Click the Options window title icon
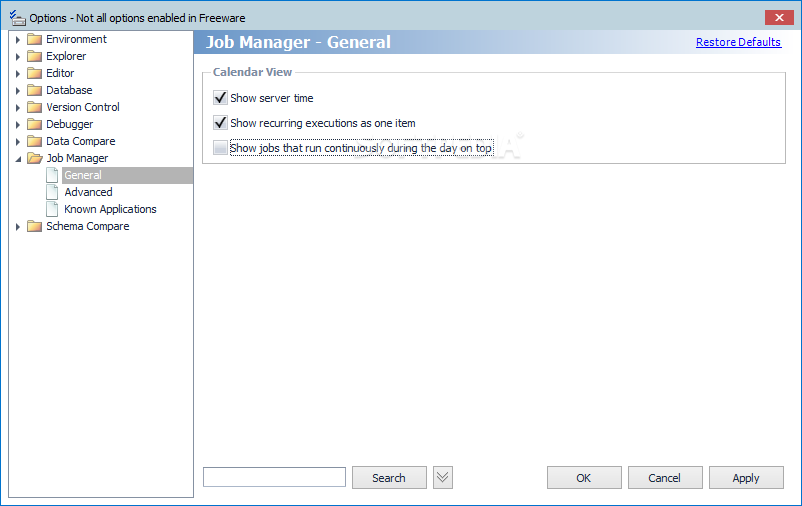 click(17, 18)
